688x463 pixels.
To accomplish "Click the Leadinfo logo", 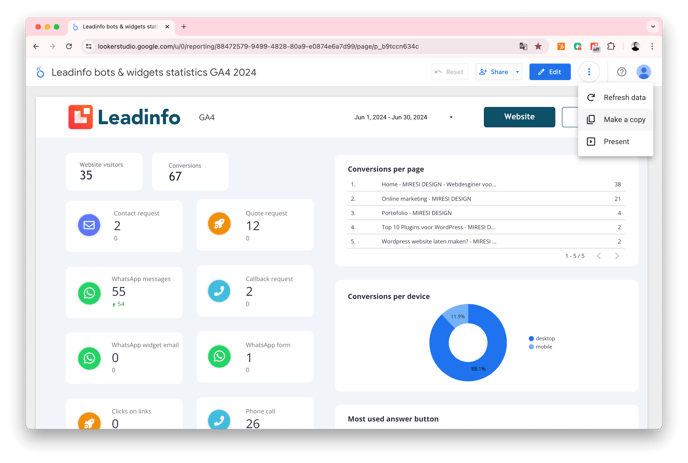I will 124,117.
